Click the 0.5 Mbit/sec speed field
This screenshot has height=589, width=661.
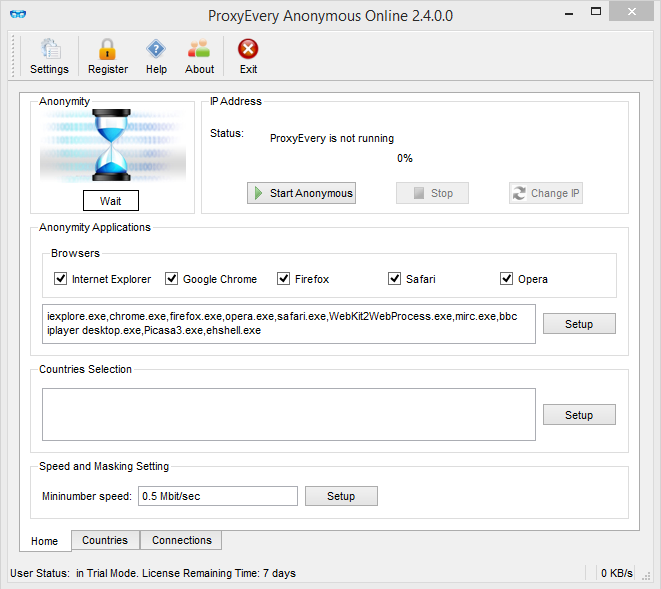(218, 496)
